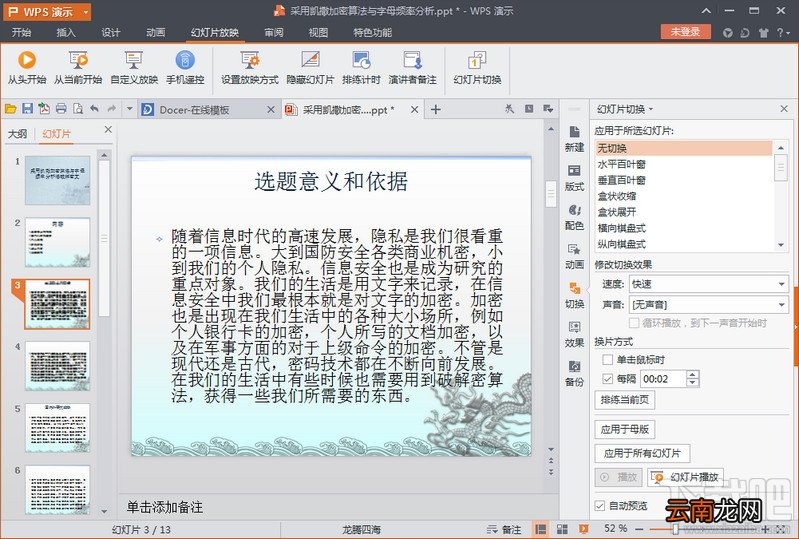Toggle auto preview (自动预览) checkbox
The height and width of the screenshot is (539, 799).
click(600, 505)
